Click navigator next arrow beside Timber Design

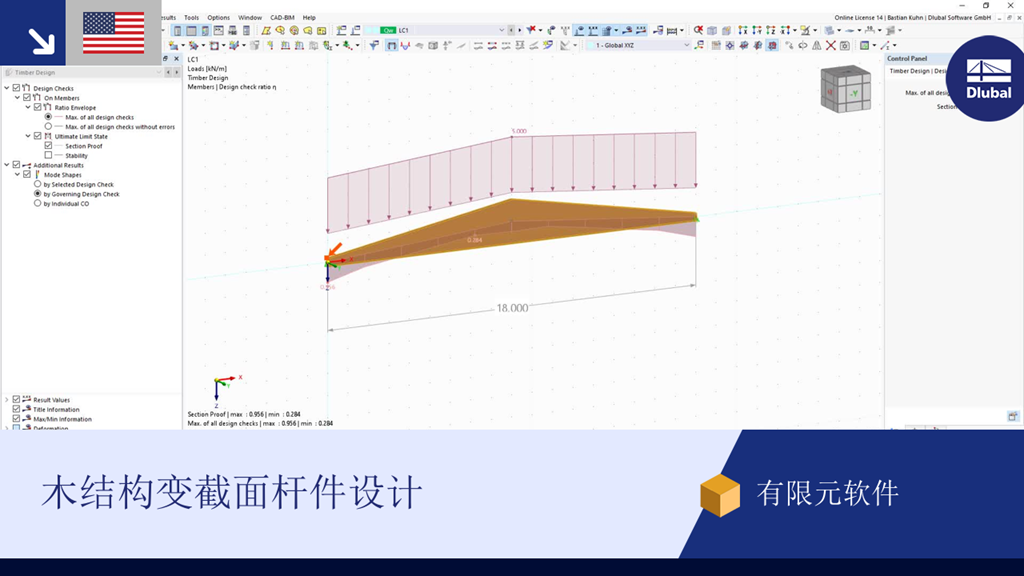coord(176,72)
